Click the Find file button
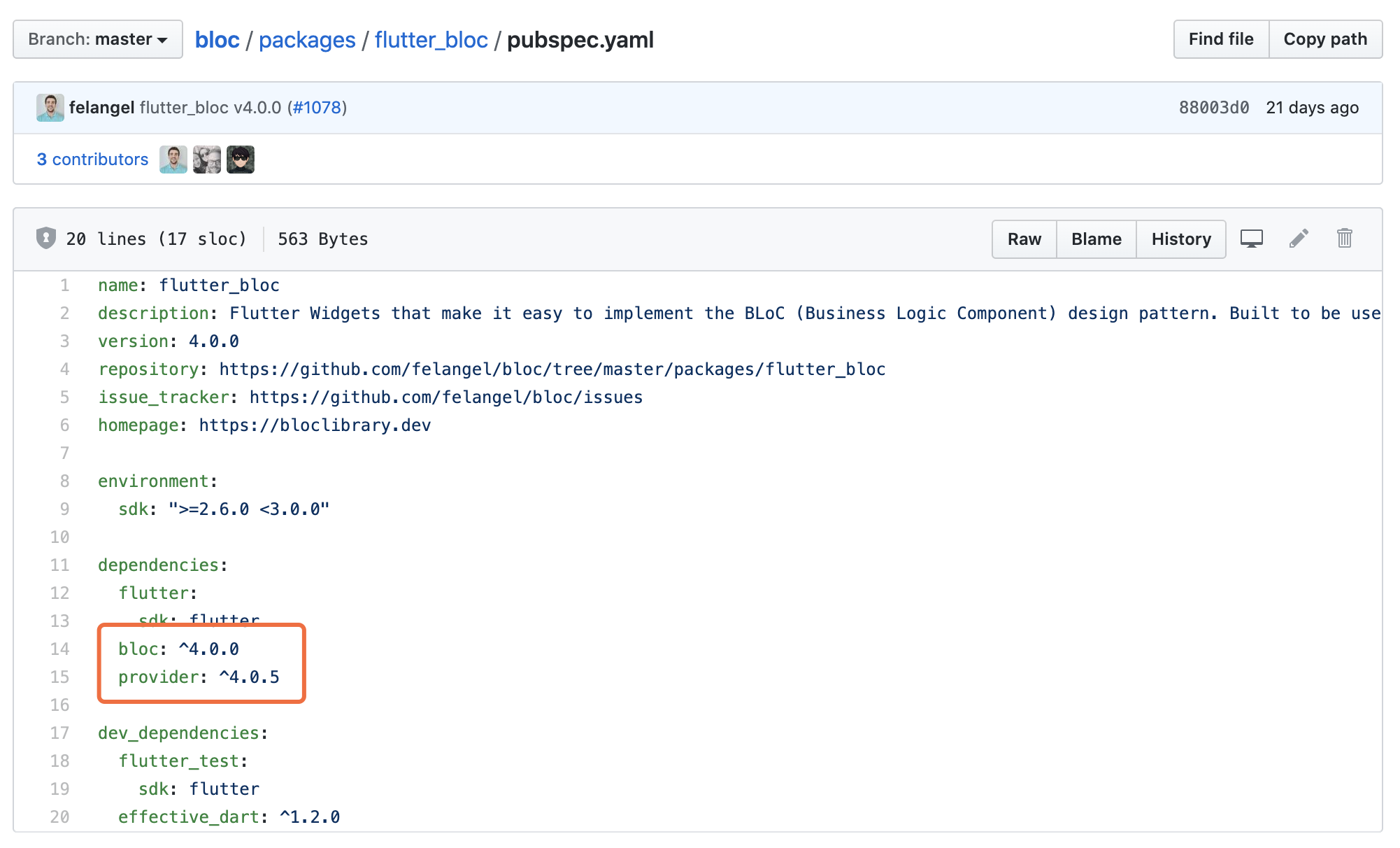Image resolution: width=1400 pixels, height=848 pixels. (x=1220, y=39)
